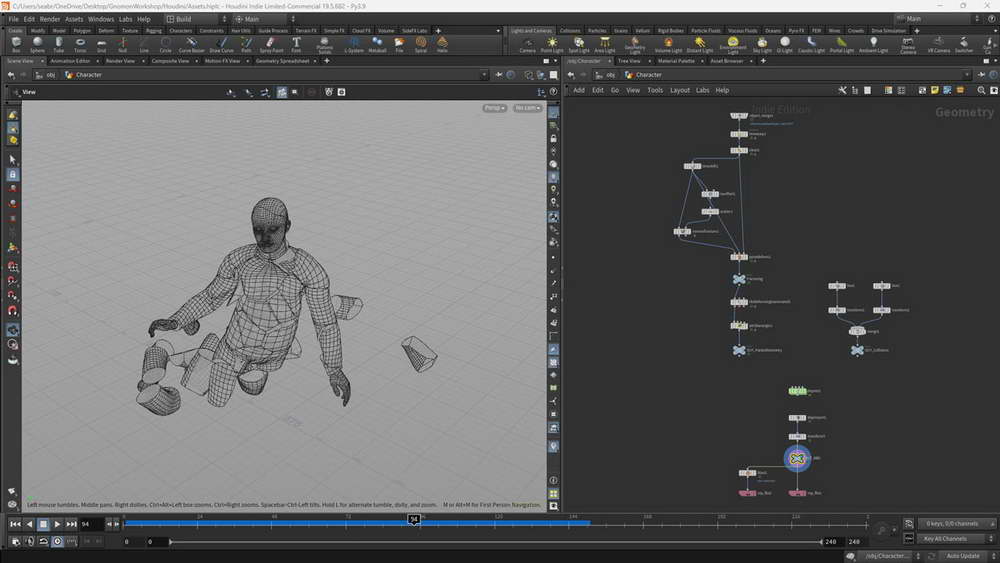Open the Rigid Bodies shelf tab
This screenshot has width=1000, height=563.
670,31
